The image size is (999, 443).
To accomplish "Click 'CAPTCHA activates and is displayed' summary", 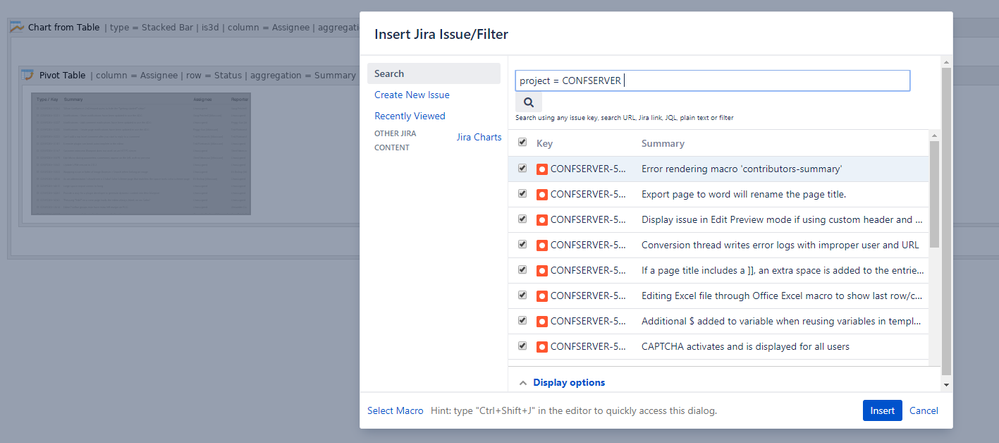I will [745, 347].
